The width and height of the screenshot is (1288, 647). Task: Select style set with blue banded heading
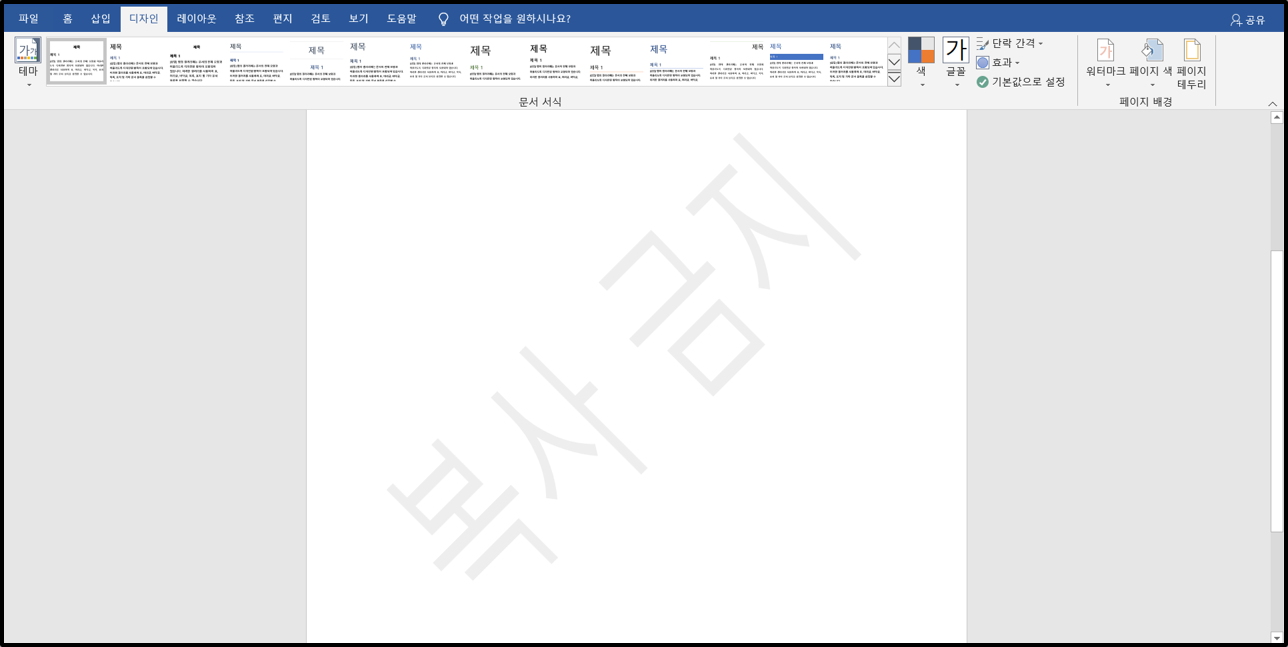click(x=796, y=62)
